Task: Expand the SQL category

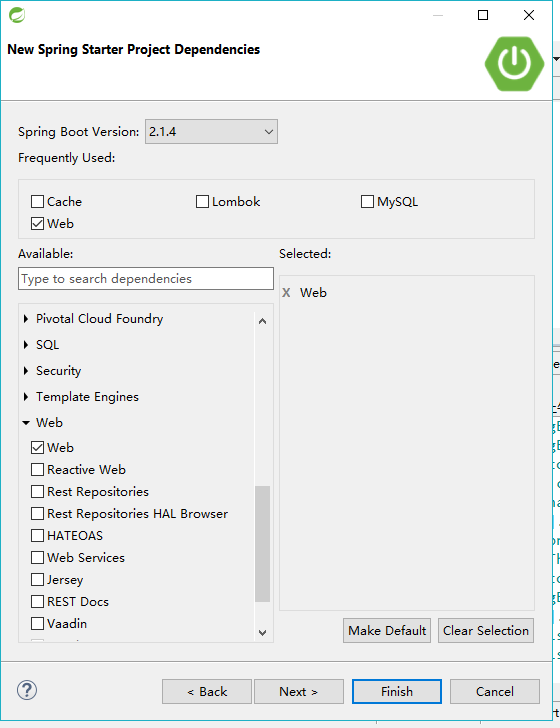Action: pyautogui.click(x=26, y=345)
